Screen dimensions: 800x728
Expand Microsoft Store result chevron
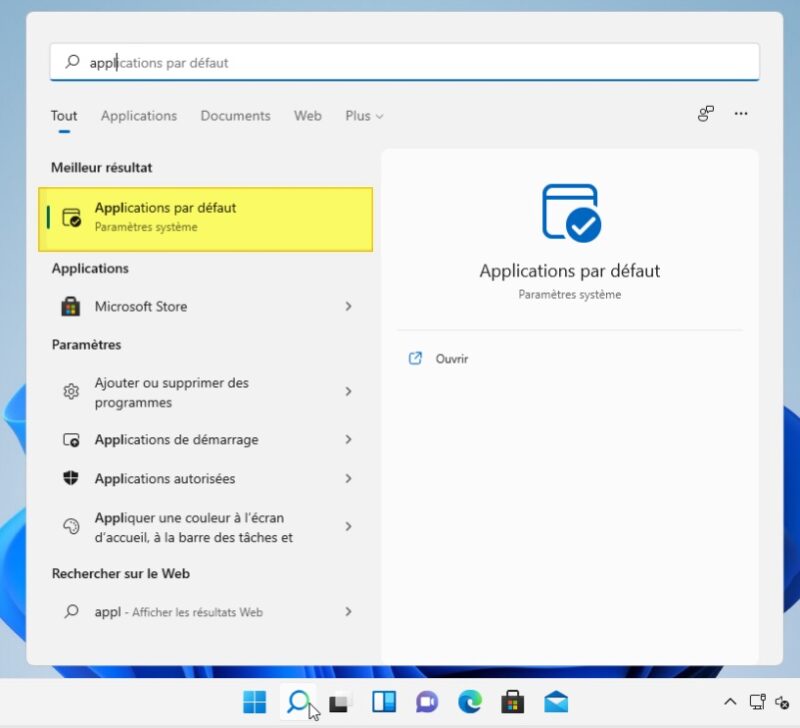point(348,306)
